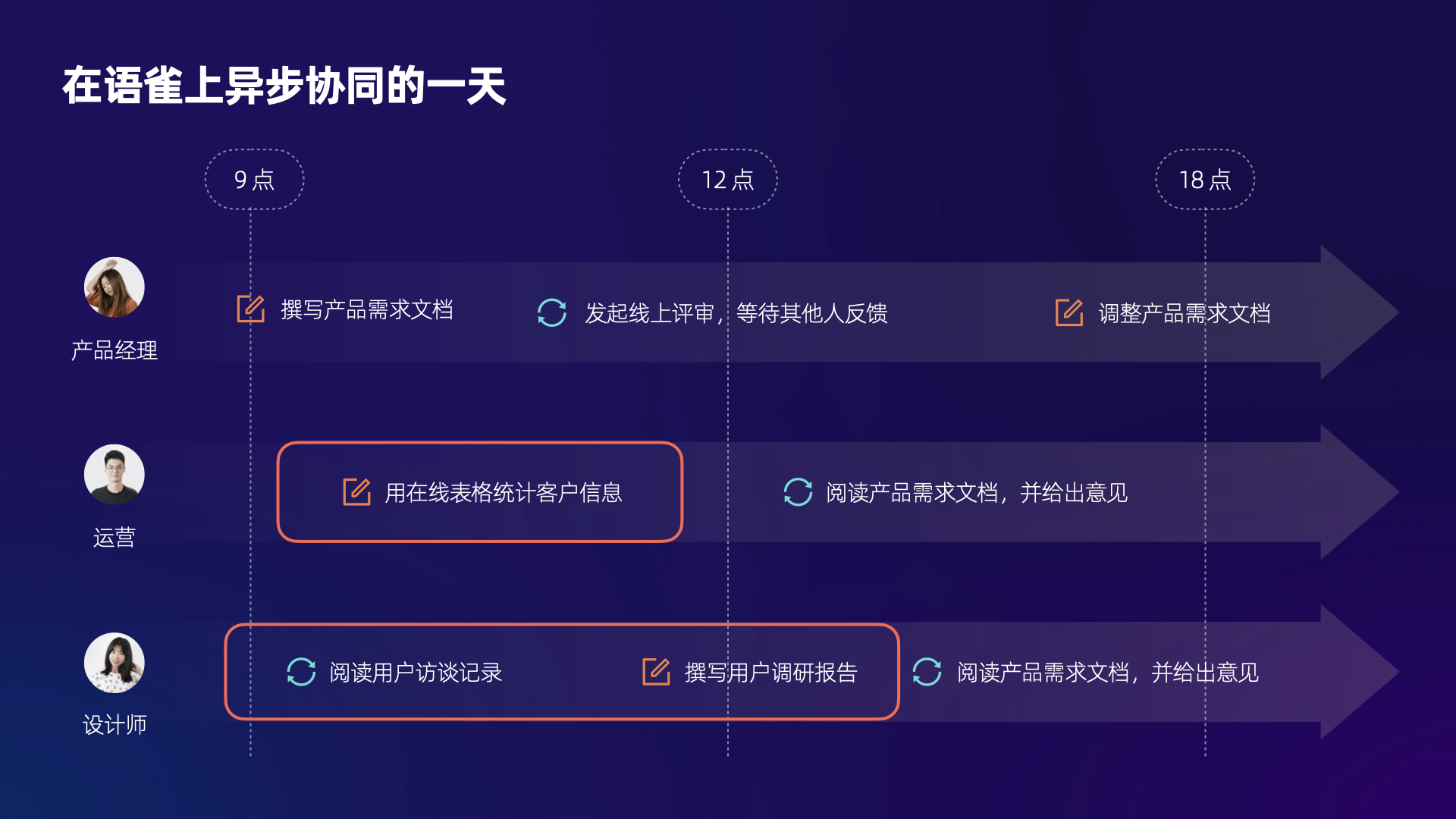Click the sync icon beside 阅读用户访谈记录
1456x819 pixels.
click(x=301, y=671)
